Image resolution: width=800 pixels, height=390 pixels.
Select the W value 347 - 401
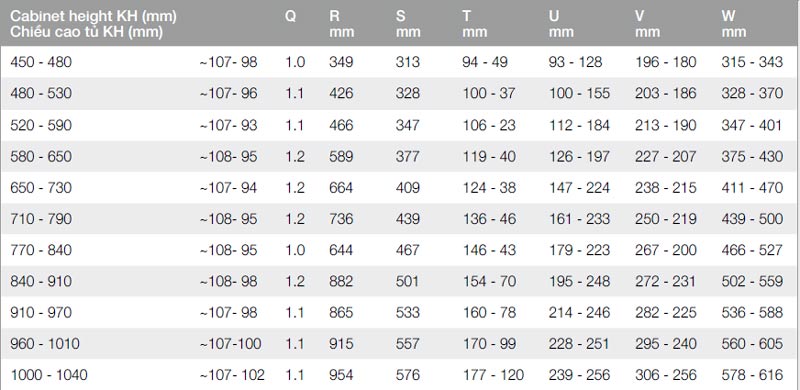(752, 125)
